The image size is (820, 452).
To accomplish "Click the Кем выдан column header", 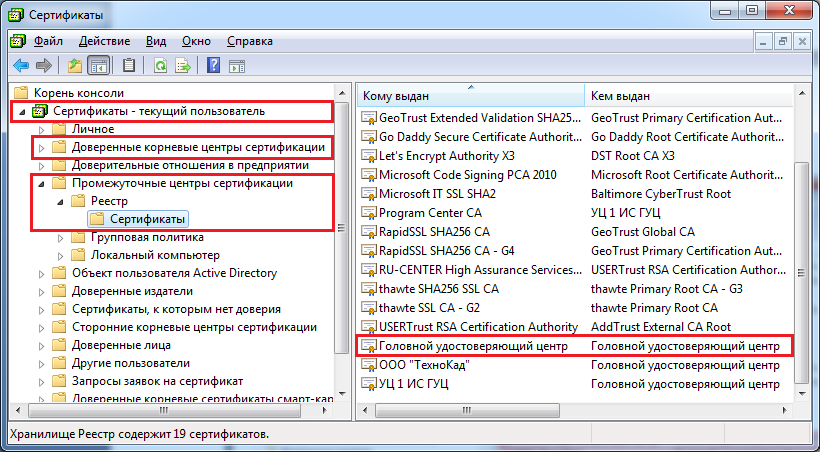I will pyautogui.click(x=690, y=95).
